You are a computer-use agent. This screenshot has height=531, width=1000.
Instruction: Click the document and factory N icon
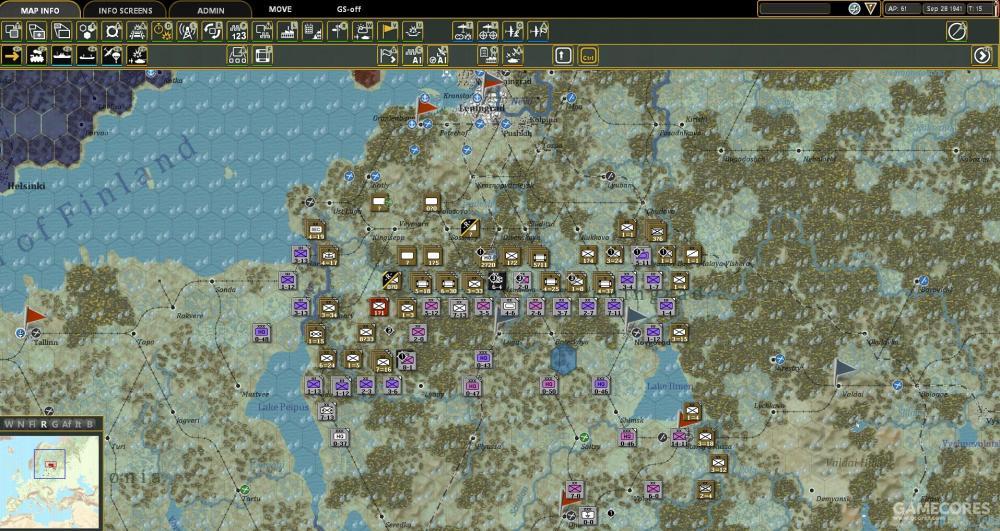tap(488, 55)
